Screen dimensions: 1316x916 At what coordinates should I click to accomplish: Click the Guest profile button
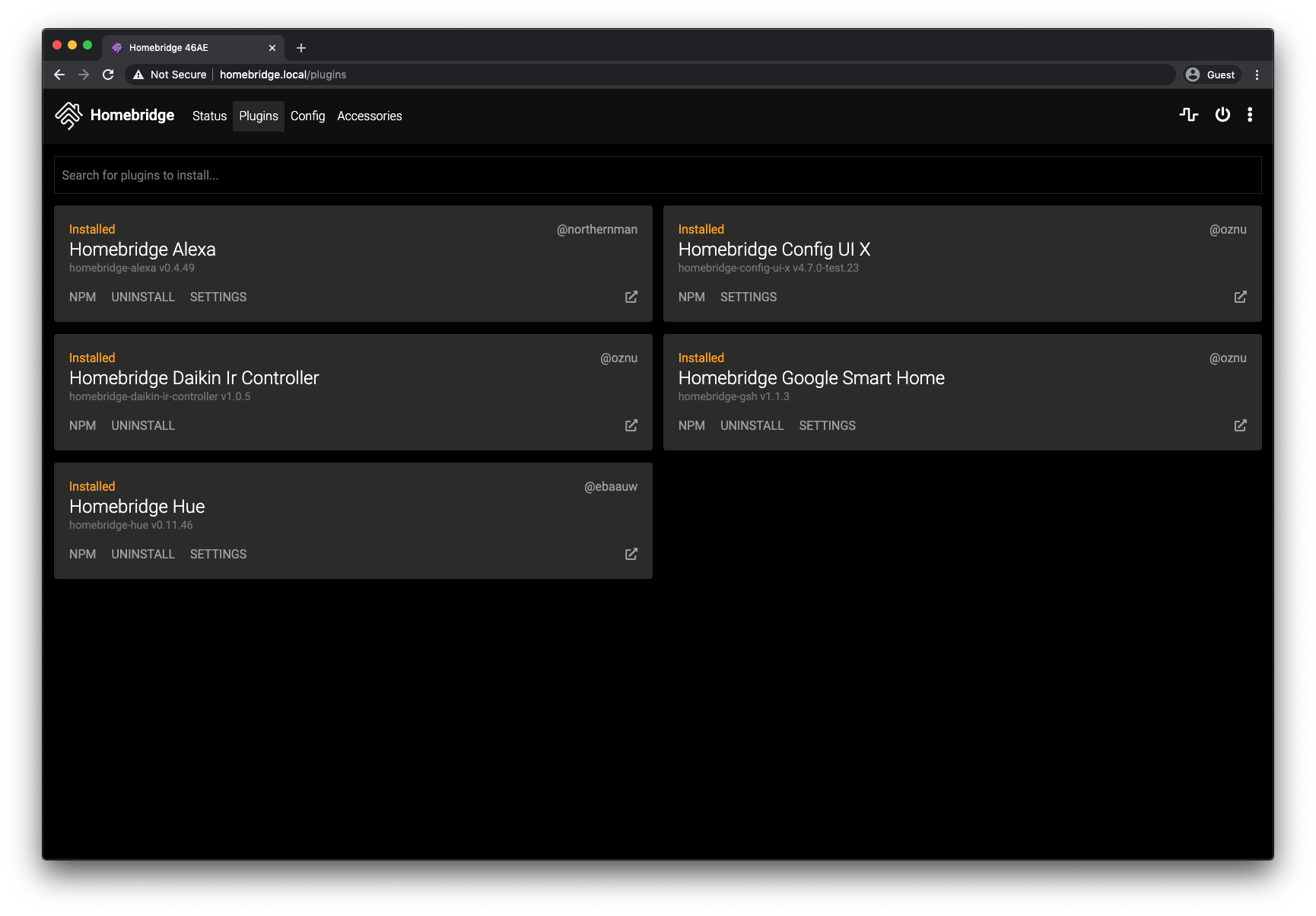coord(1211,75)
